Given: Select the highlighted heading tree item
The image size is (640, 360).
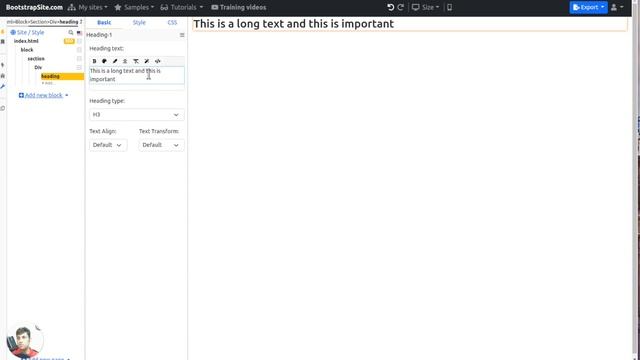Looking at the screenshot, I should [62, 76].
